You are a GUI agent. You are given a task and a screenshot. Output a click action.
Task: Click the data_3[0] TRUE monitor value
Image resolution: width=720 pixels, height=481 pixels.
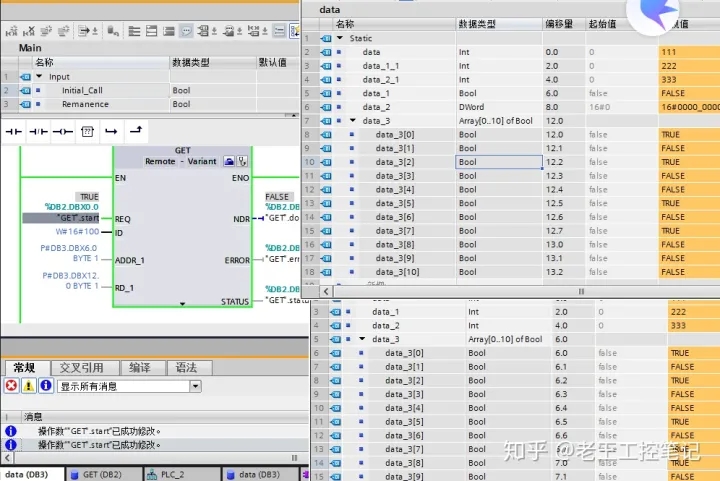pos(670,134)
